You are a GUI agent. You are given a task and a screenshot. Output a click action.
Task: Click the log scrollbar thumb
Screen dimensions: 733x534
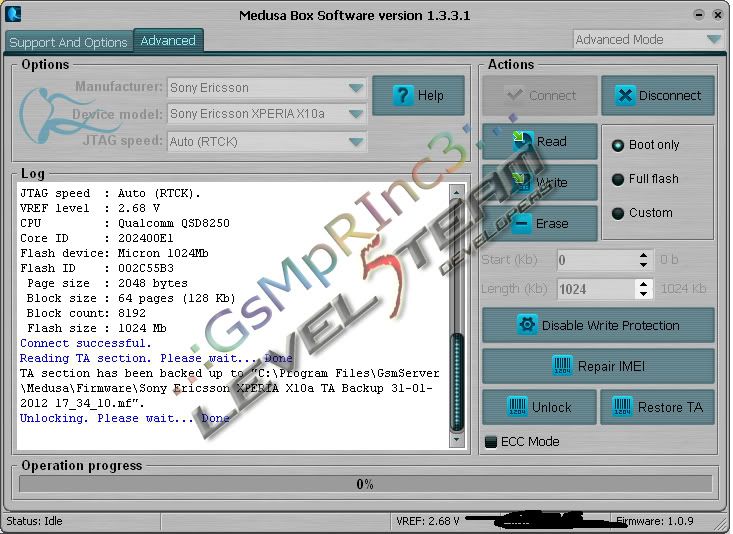(x=457, y=382)
